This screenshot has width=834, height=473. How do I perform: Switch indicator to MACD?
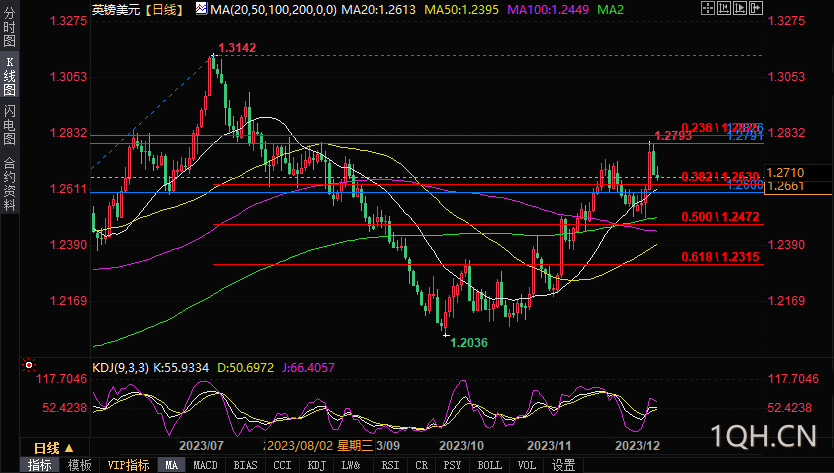(205, 465)
